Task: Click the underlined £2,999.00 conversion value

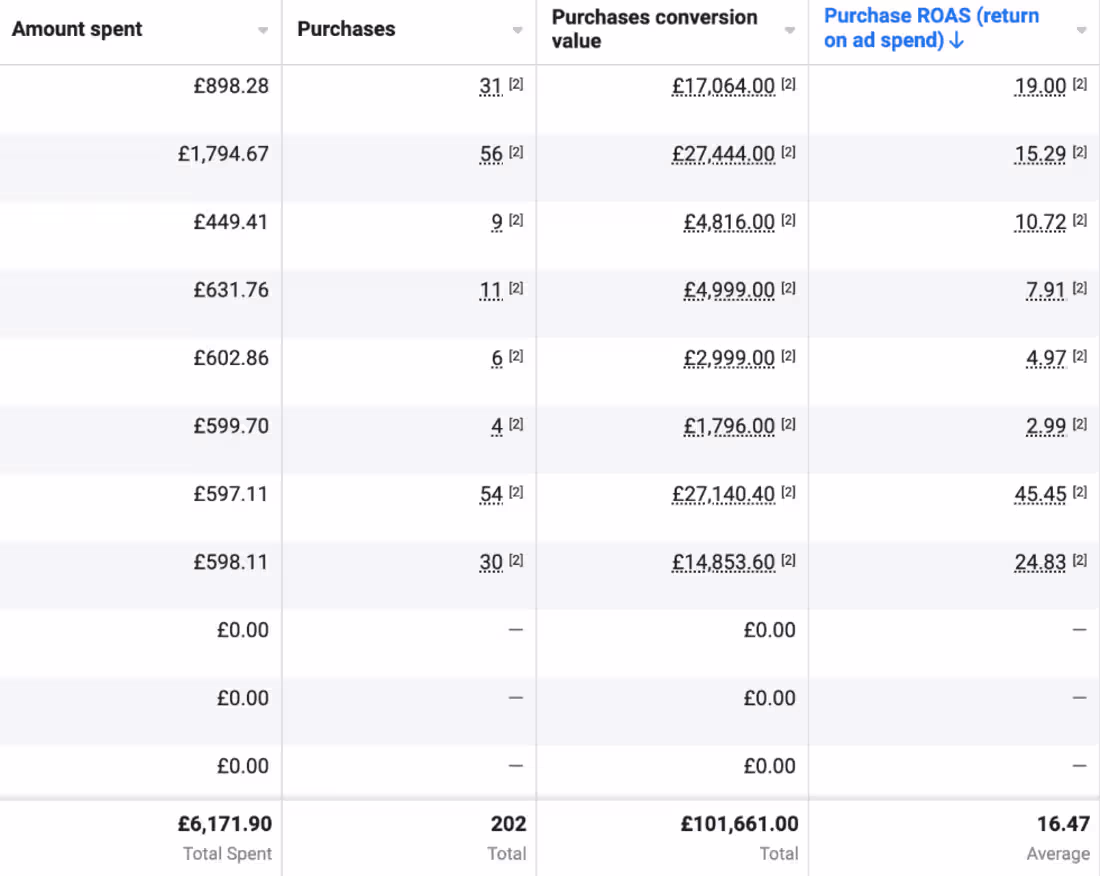Action: [x=730, y=357]
